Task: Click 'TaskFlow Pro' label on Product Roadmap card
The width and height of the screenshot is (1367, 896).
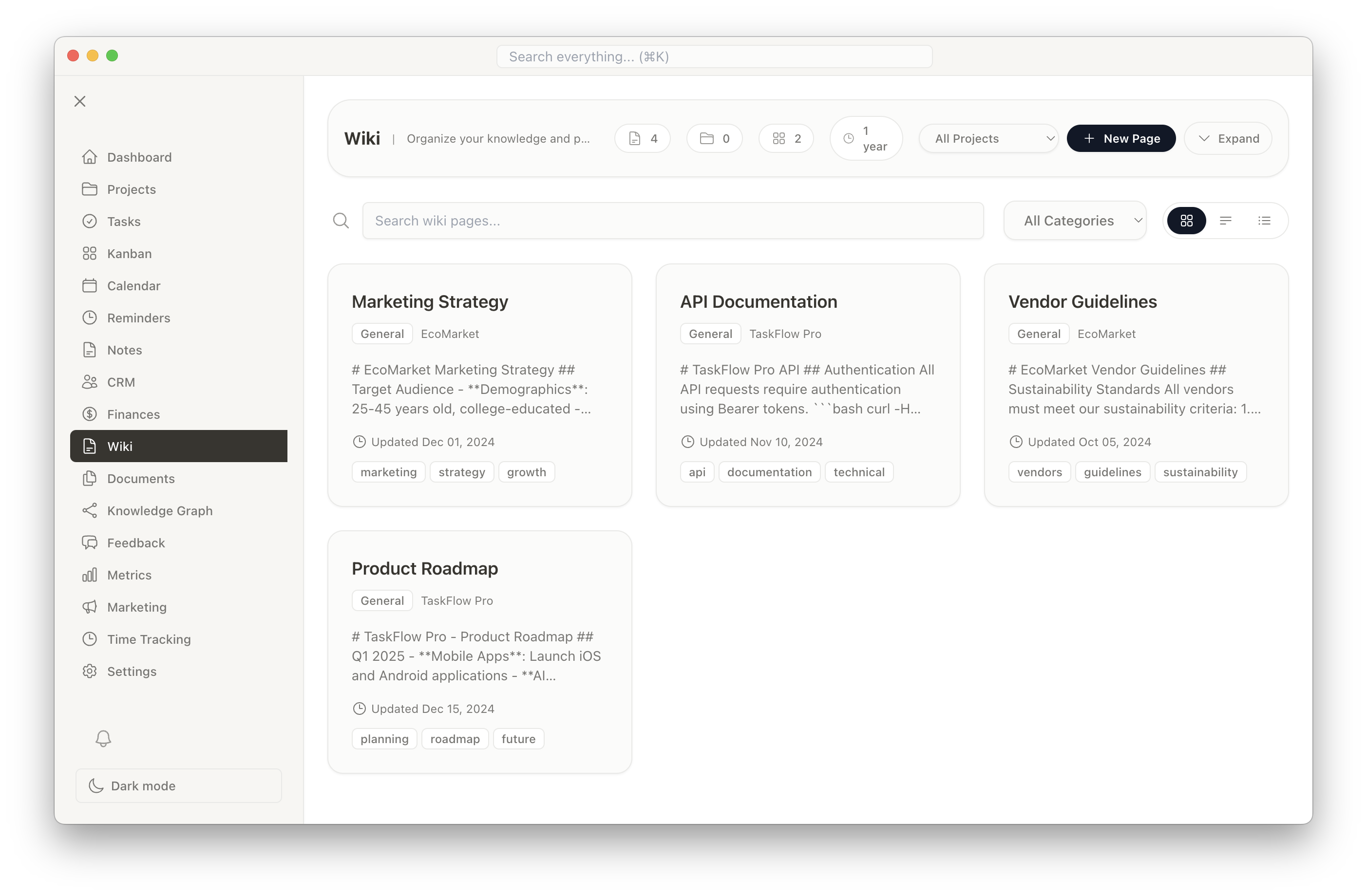Action: [x=456, y=600]
